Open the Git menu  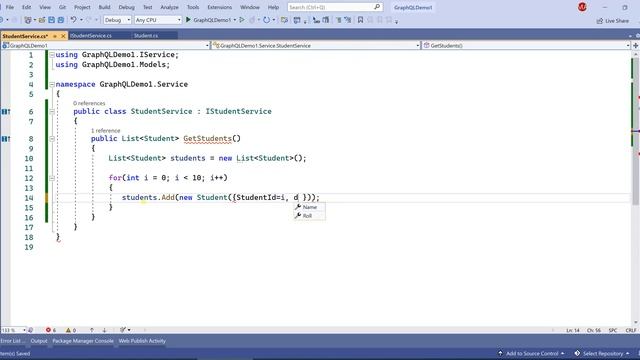point(62,7)
